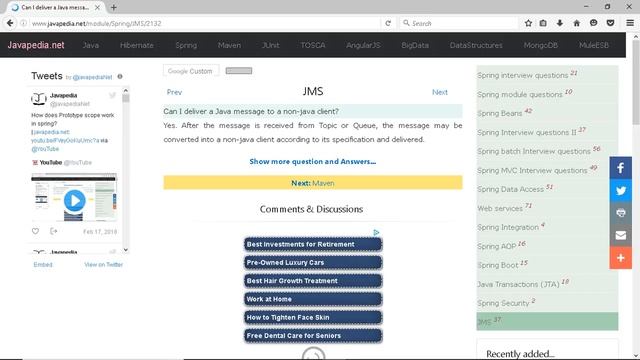The width and height of the screenshot is (640, 360).
Task: Open the MuleESB menu item
Action: point(594,45)
